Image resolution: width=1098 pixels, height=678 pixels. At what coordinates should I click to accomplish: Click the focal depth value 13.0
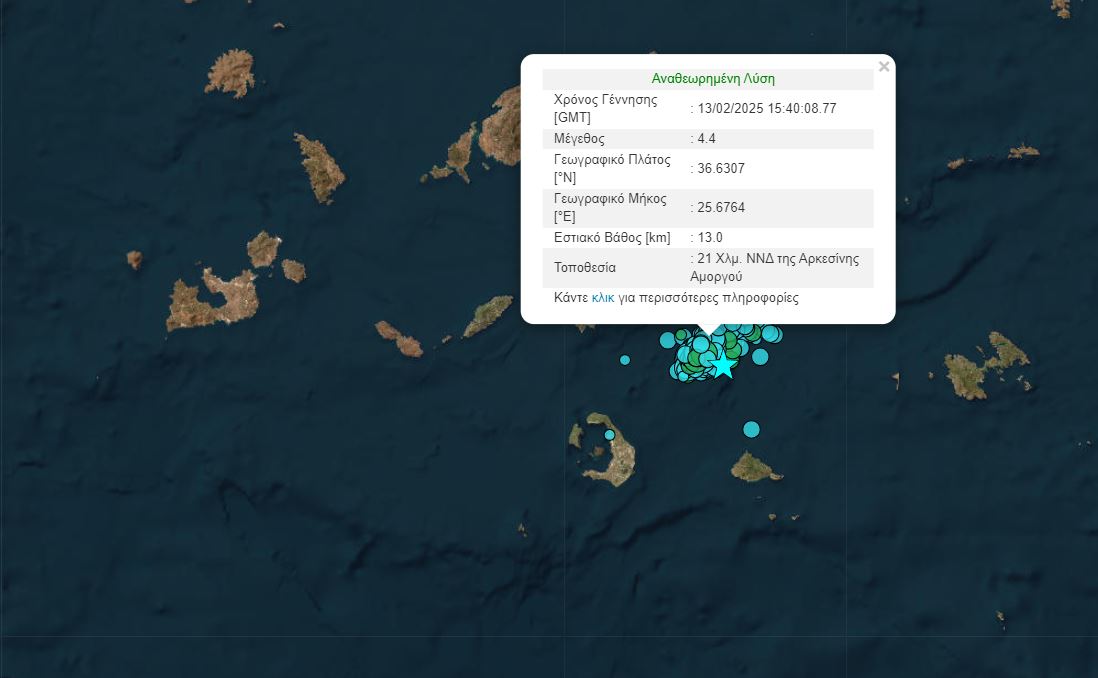pos(709,238)
